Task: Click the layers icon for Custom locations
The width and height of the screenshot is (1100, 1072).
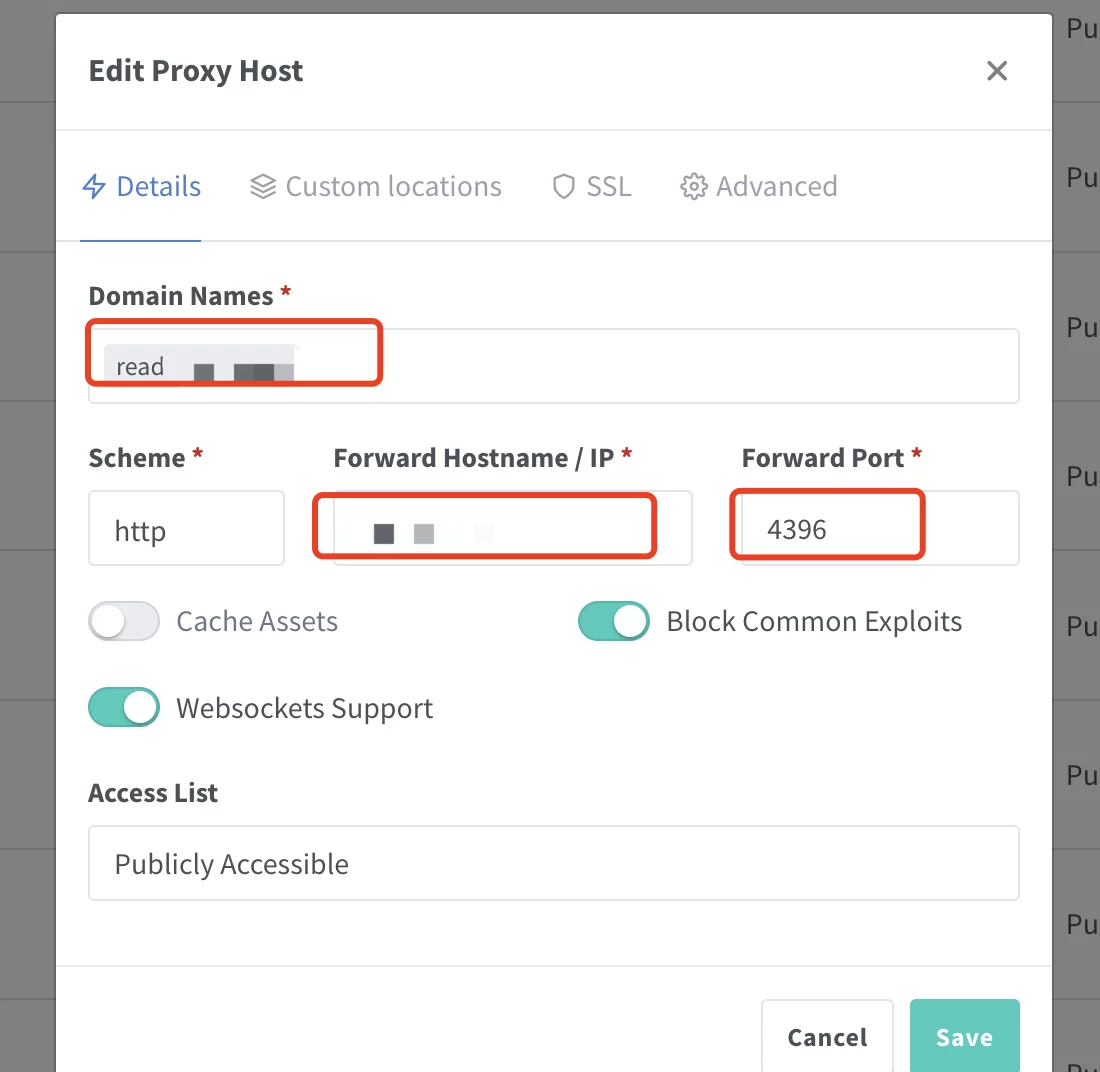Action: click(263, 187)
